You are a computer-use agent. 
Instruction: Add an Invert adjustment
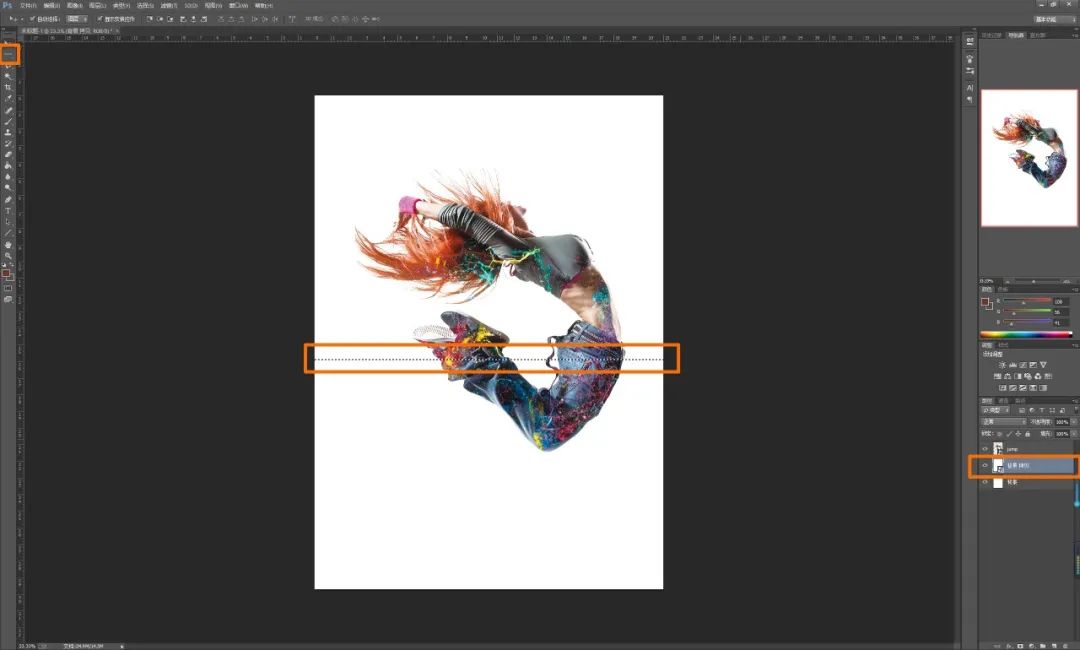(1003, 388)
